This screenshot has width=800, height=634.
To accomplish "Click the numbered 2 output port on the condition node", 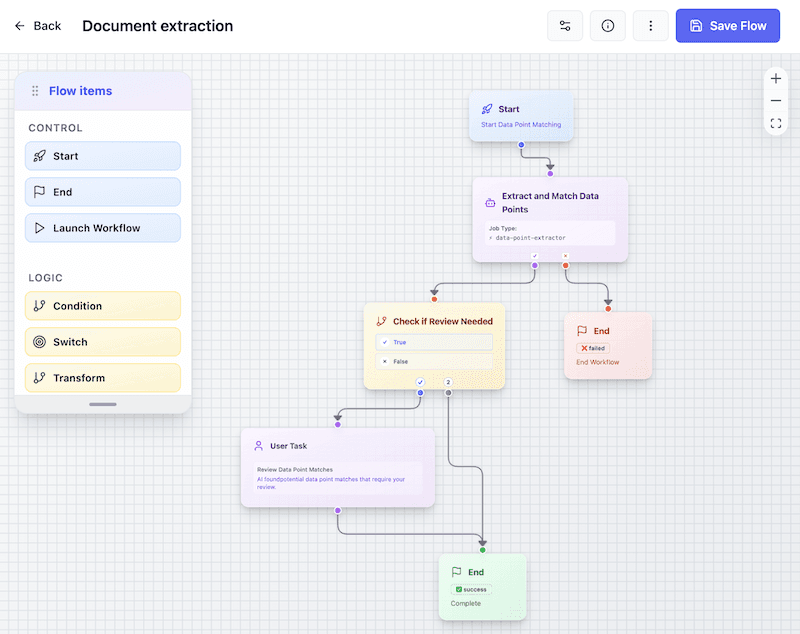I will [448, 382].
